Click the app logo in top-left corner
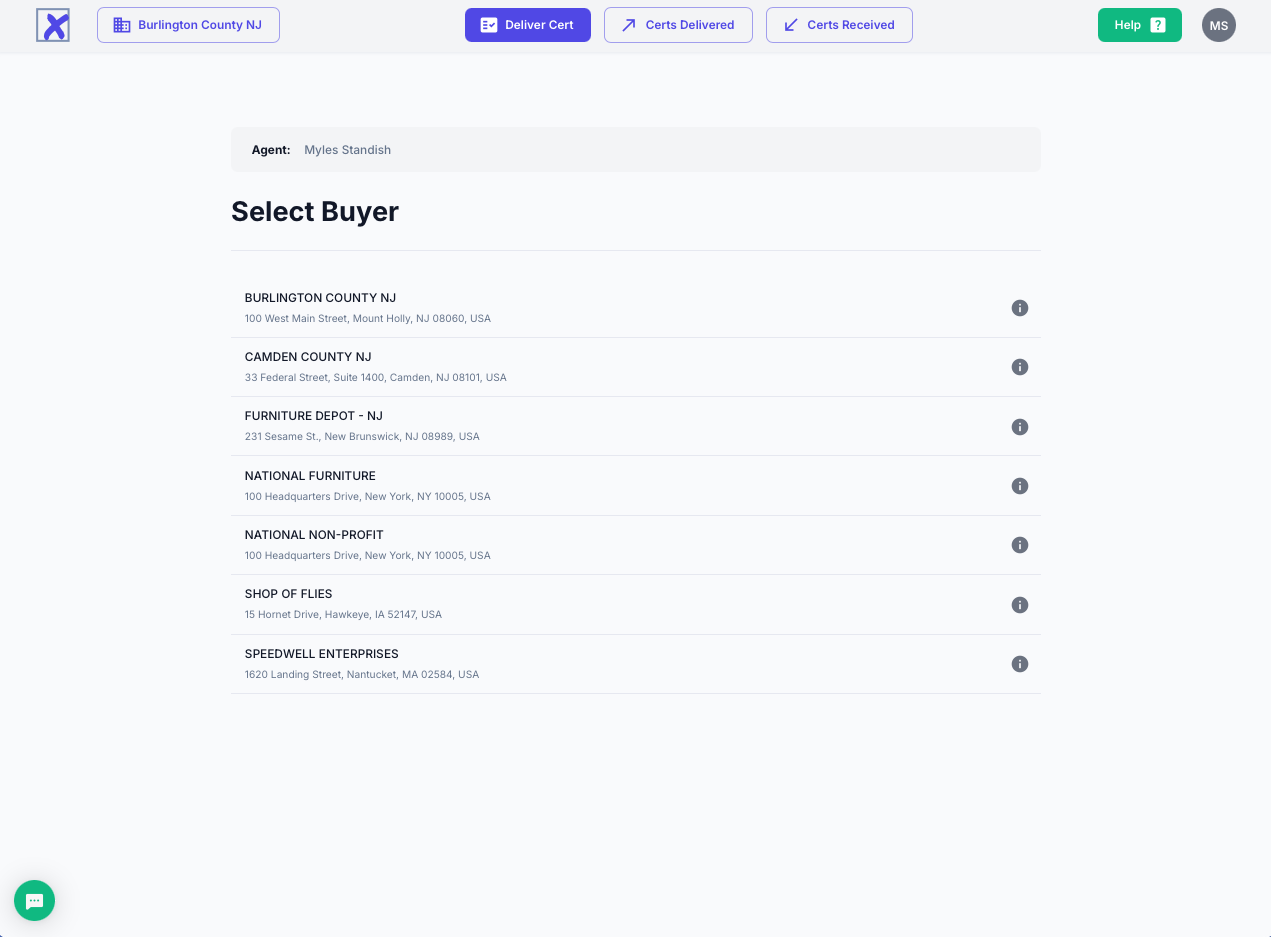This screenshot has height=937, width=1271. [x=53, y=25]
